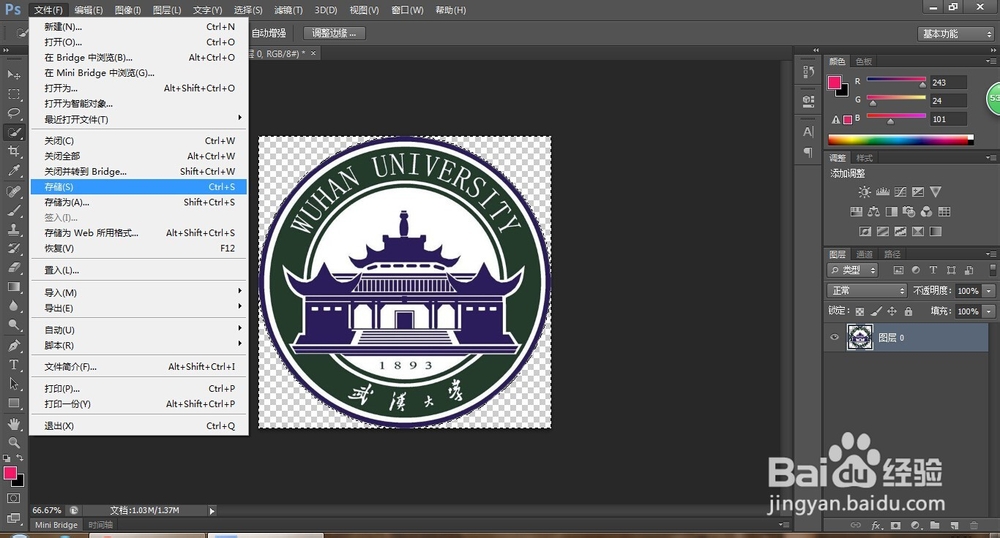Open the 编辑(E) menu
This screenshot has height=538, width=1000.
coord(88,10)
